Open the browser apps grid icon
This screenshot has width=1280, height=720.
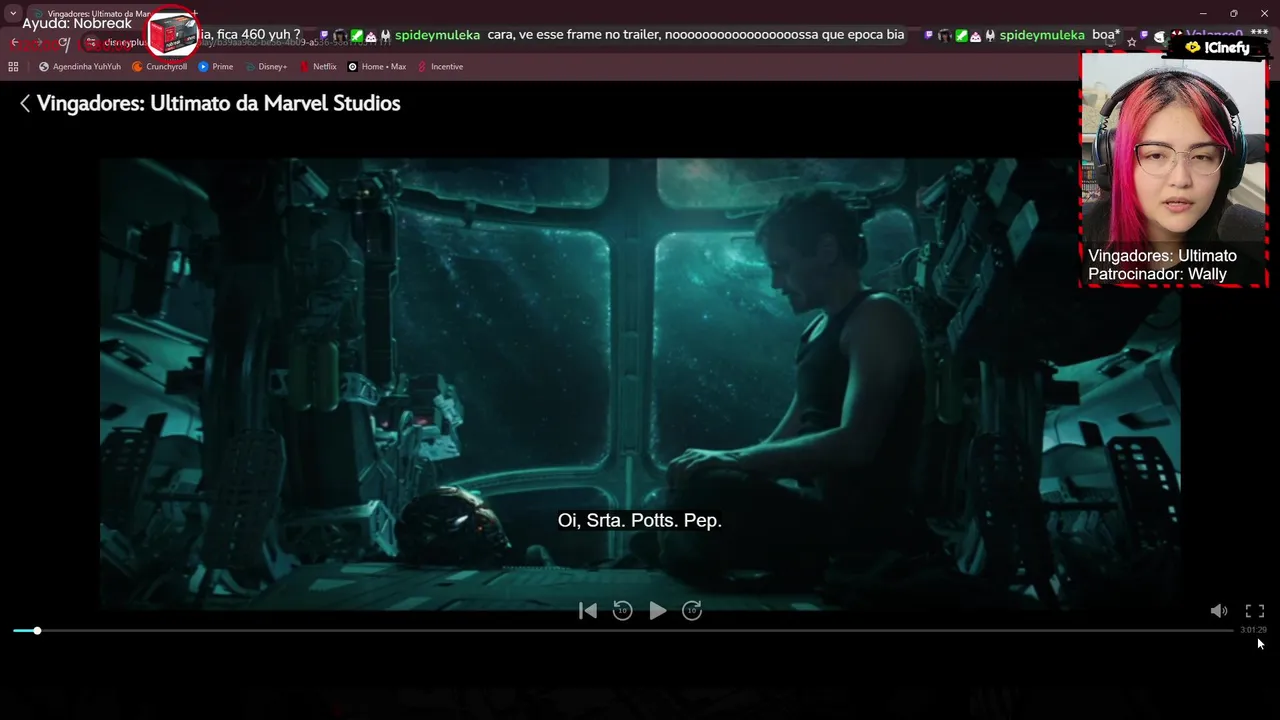(13, 67)
